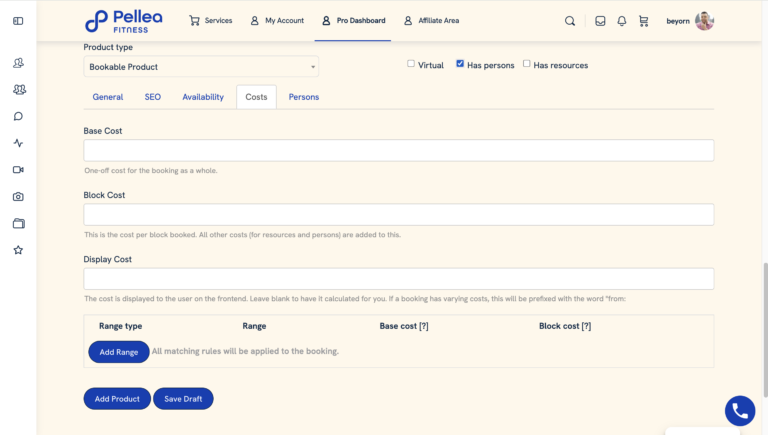The height and width of the screenshot is (435, 768).
Task: Open the Product type dropdown
Action: (x=201, y=67)
